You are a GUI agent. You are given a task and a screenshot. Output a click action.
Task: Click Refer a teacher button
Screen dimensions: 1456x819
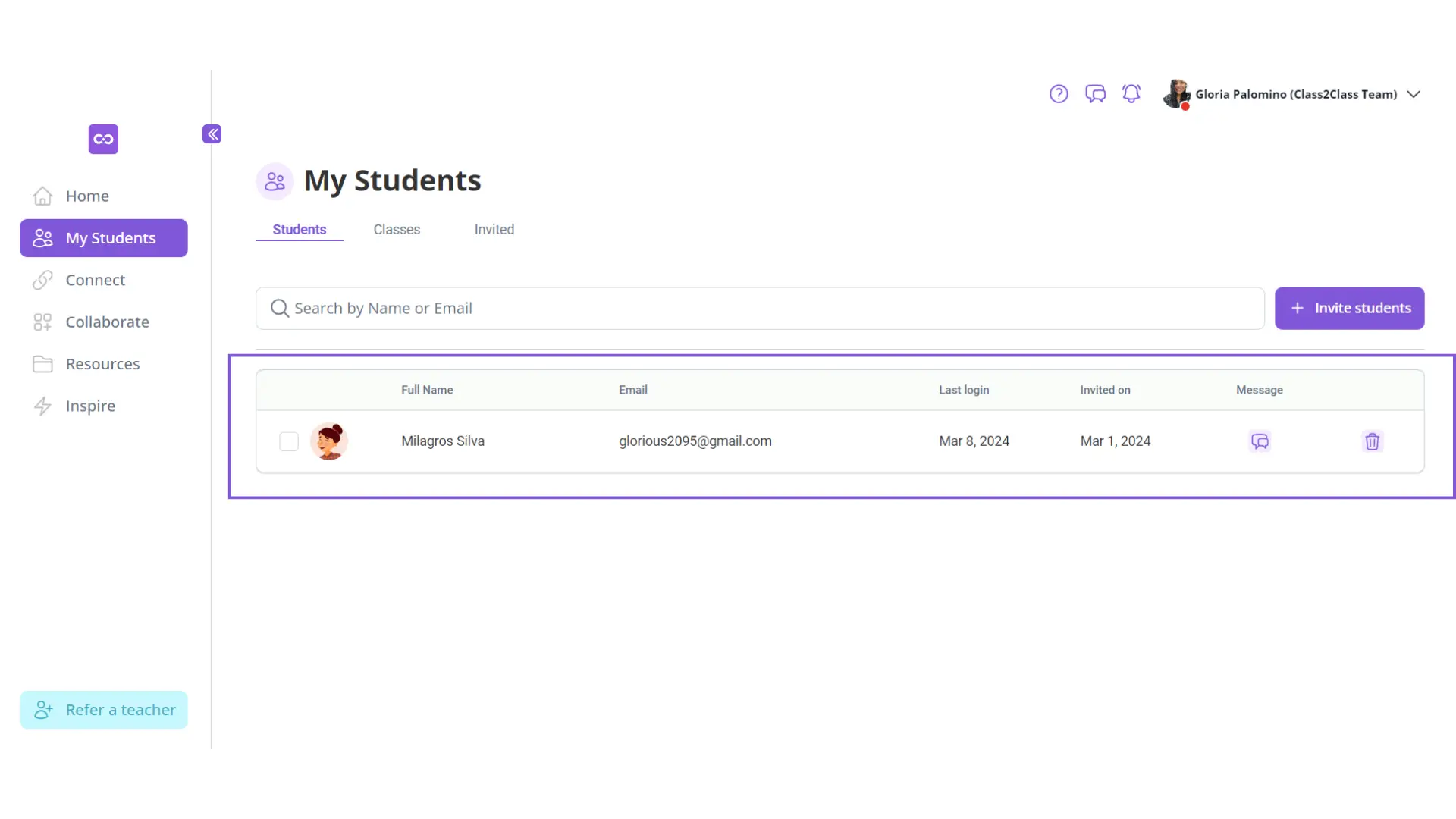pos(104,710)
